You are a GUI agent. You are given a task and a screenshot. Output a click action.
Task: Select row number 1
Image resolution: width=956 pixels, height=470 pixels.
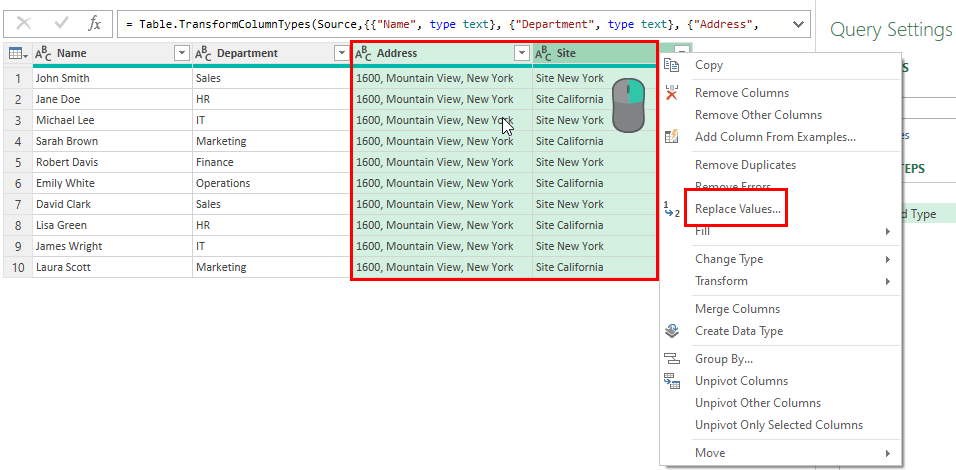pos(18,79)
